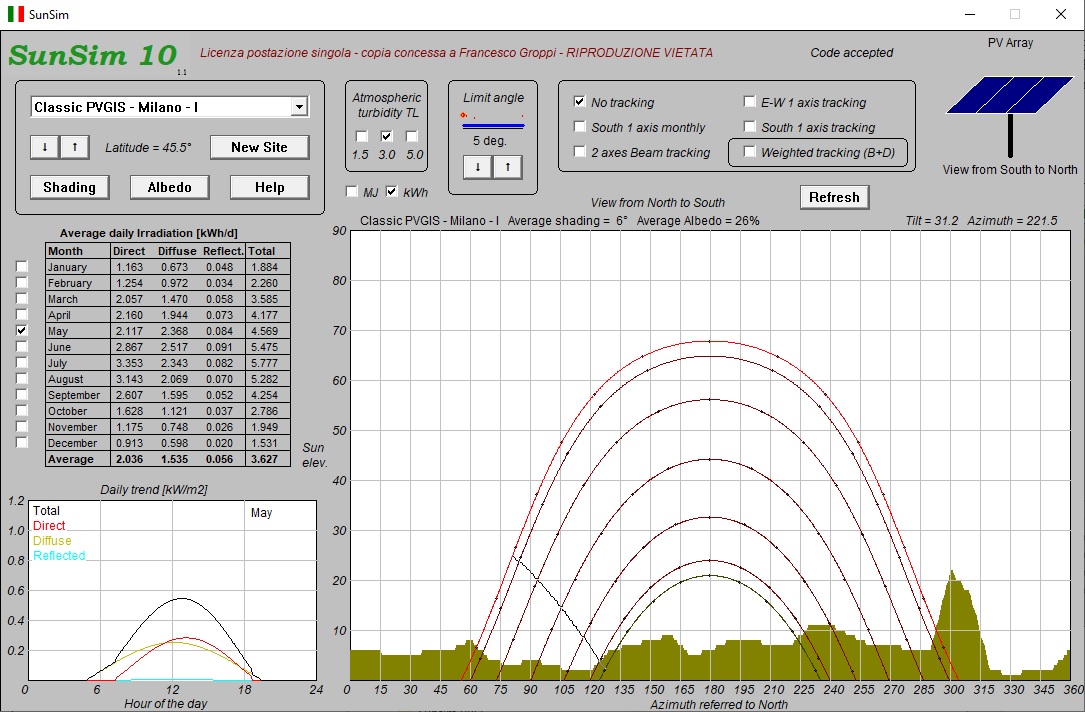The height and width of the screenshot is (712, 1085).
Task: Move to next site with up arrow
Action: tap(75, 147)
